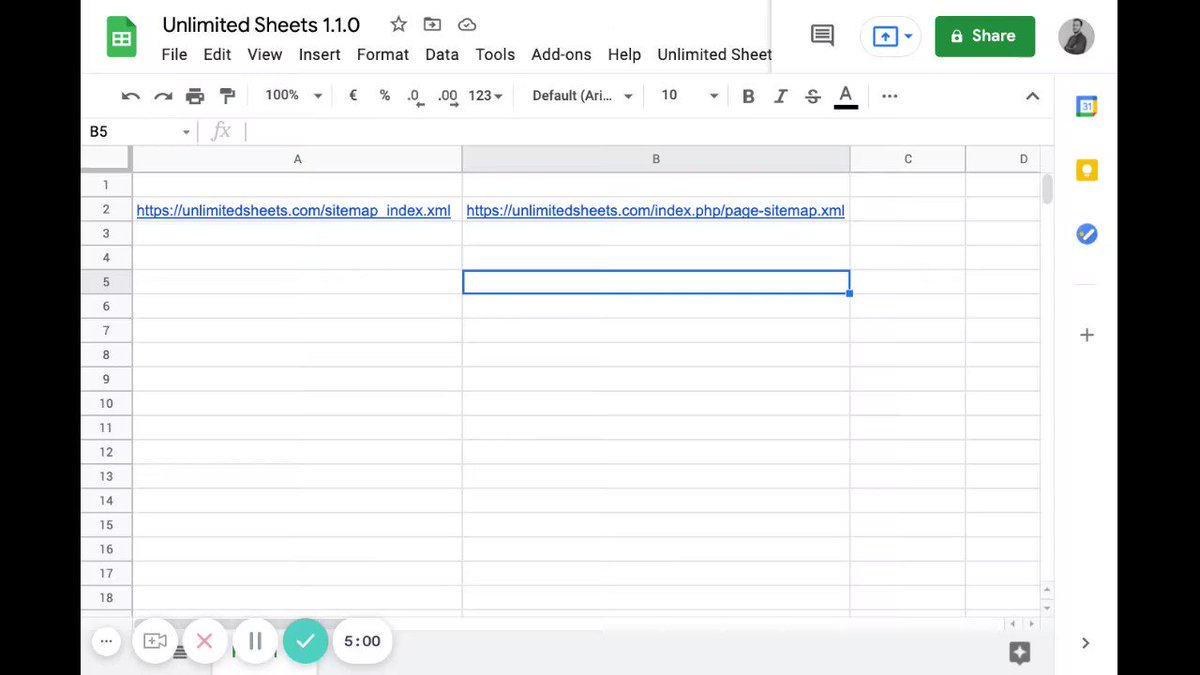Click the 5:00 recording timer

362,641
